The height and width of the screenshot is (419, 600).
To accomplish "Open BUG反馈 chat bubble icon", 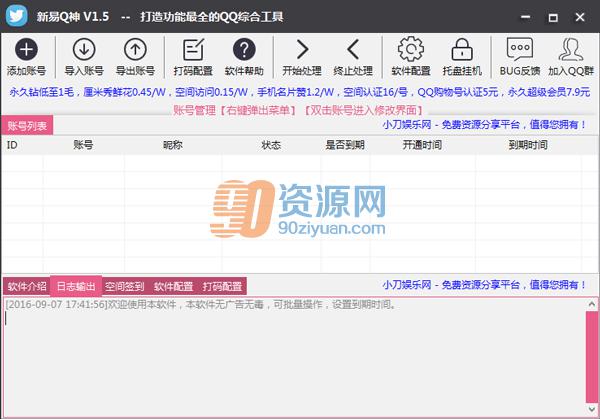I will (520, 49).
